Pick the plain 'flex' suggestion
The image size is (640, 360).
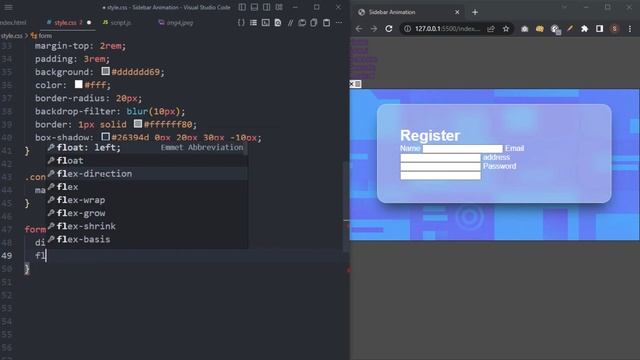[x=147, y=187]
